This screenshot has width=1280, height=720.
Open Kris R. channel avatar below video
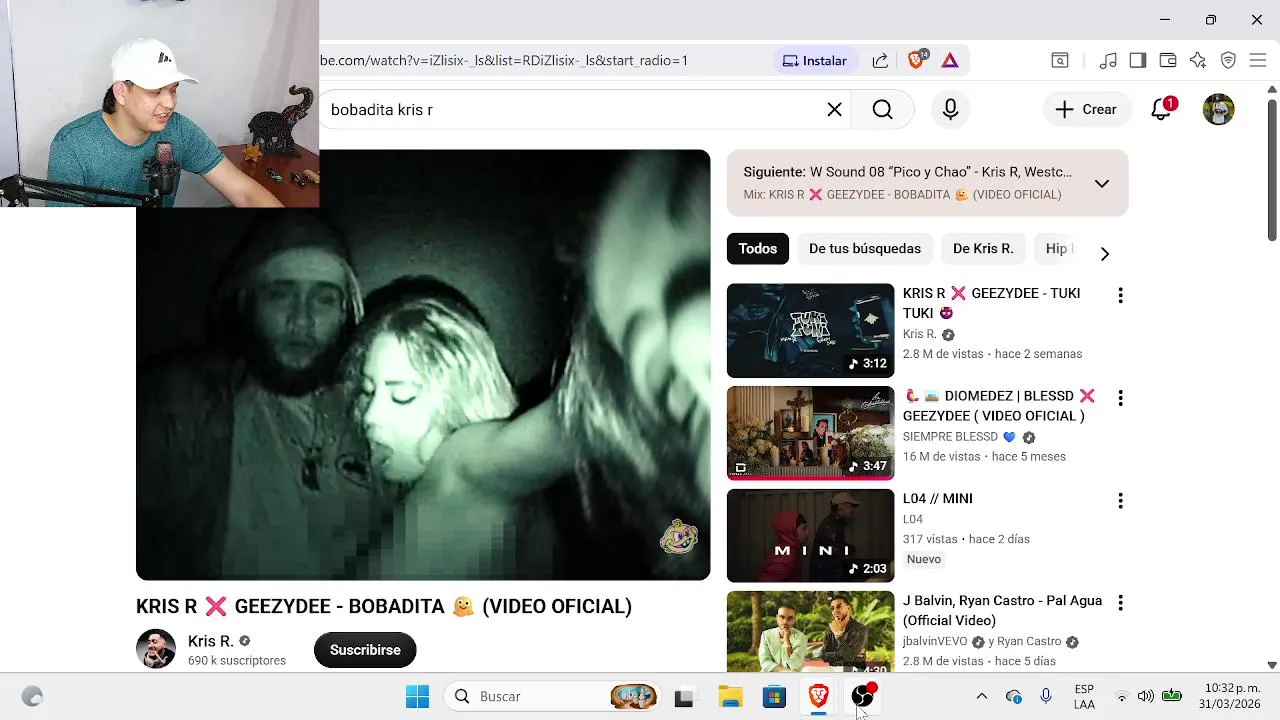click(156, 649)
